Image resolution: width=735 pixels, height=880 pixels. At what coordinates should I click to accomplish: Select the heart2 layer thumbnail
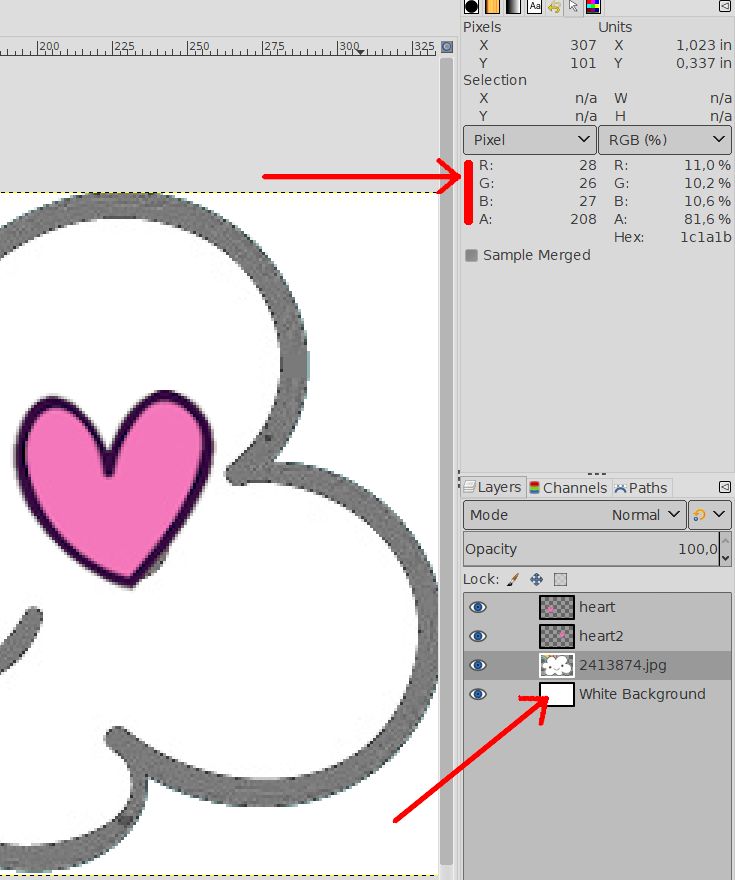[557, 636]
